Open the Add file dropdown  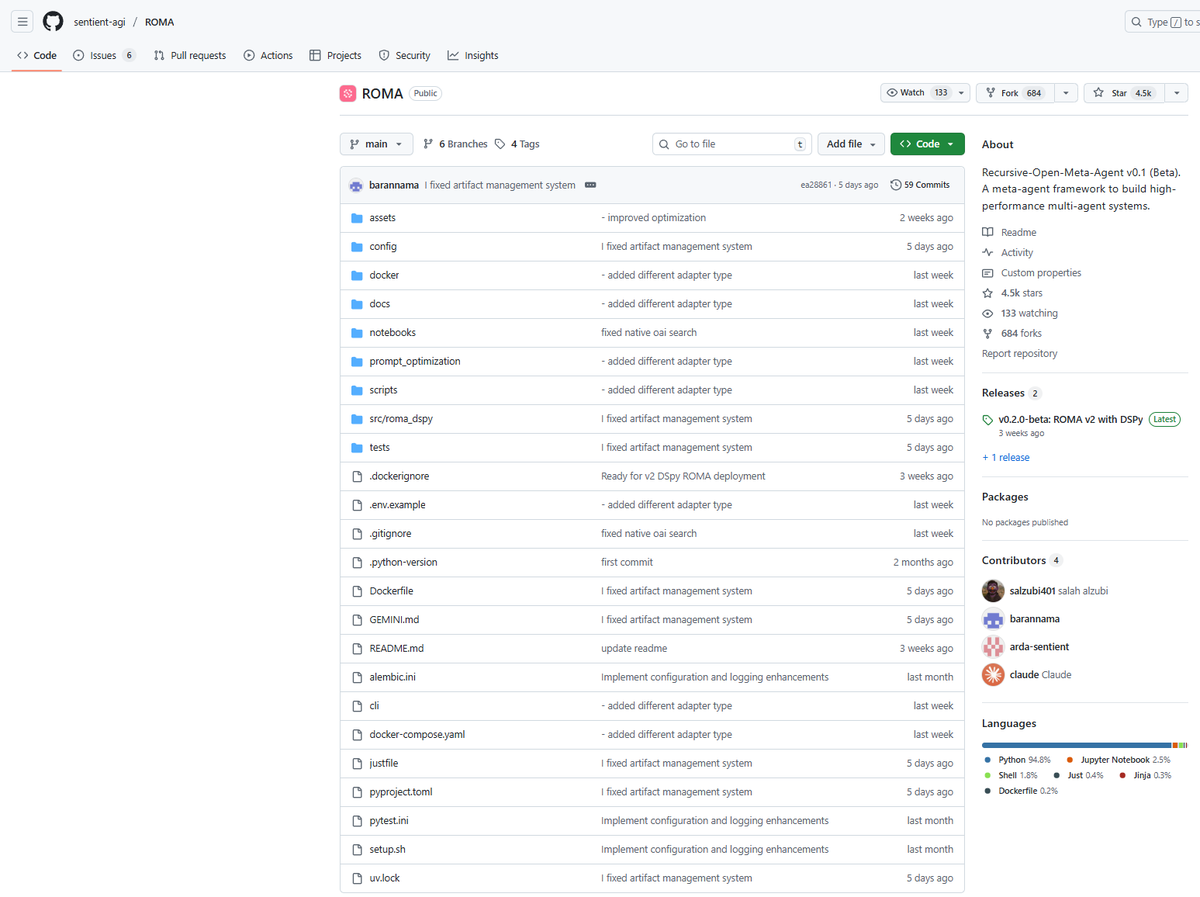coord(851,144)
